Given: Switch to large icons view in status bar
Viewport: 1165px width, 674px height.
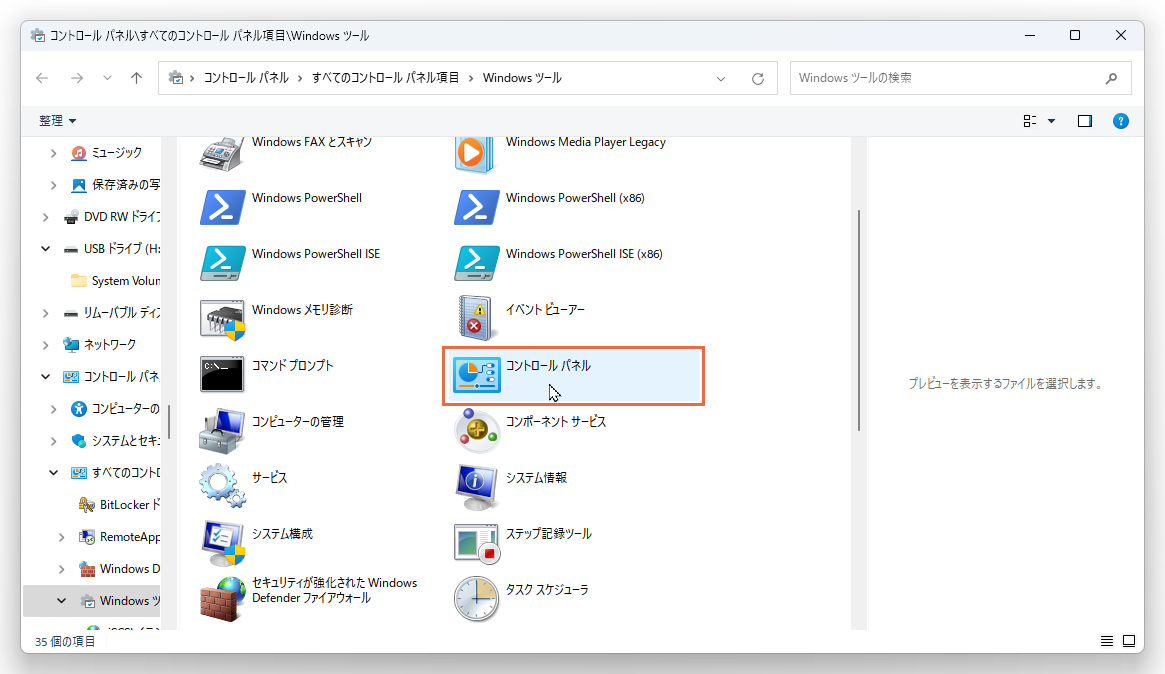Looking at the screenshot, I should [x=1129, y=641].
